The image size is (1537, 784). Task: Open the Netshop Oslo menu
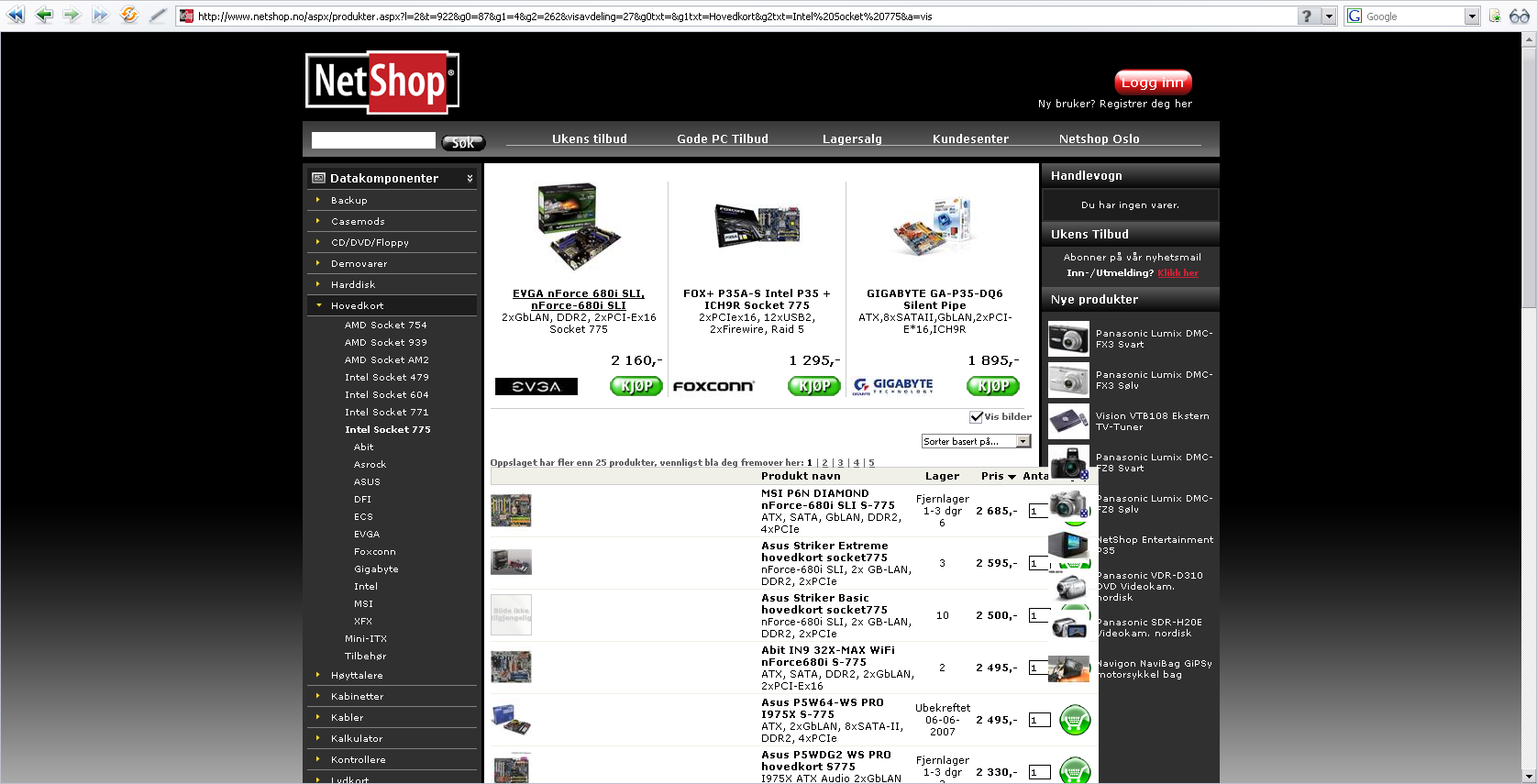point(1099,139)
